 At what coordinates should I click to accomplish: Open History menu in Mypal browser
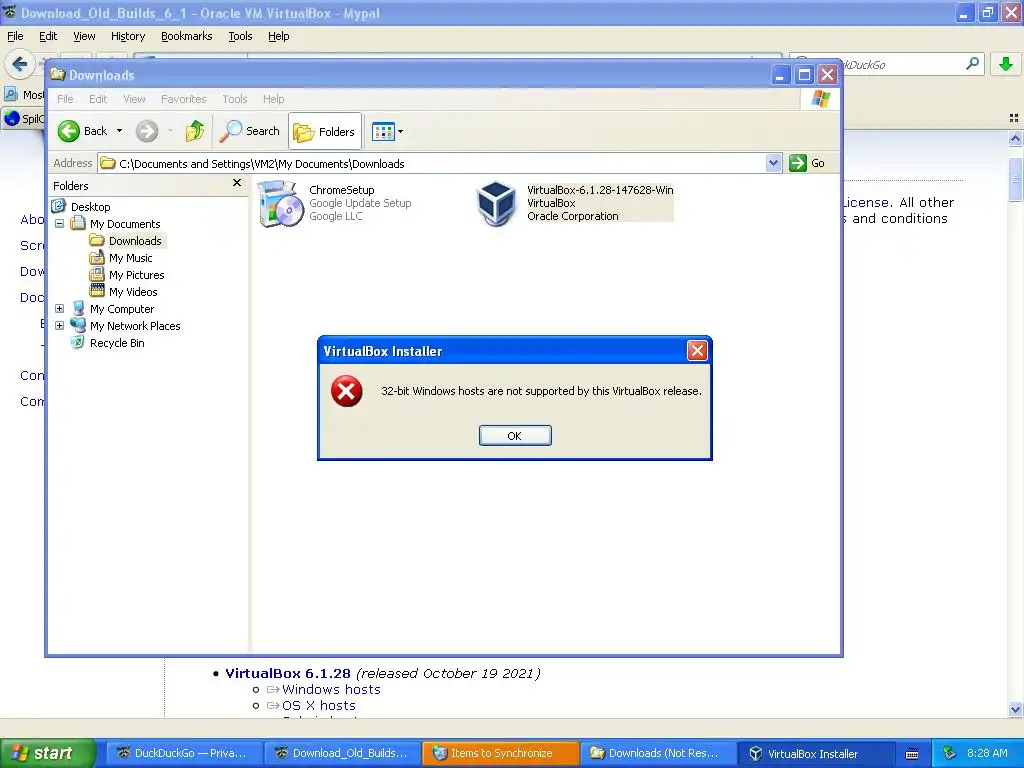pos(128,37)
